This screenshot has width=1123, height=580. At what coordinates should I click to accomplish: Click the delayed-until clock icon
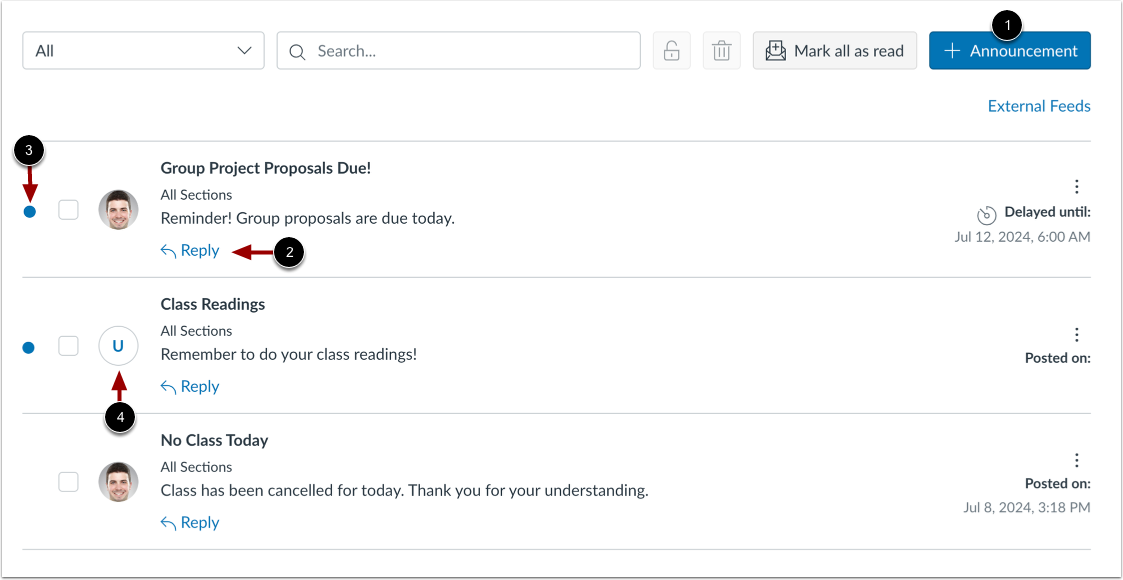point(986,212)
